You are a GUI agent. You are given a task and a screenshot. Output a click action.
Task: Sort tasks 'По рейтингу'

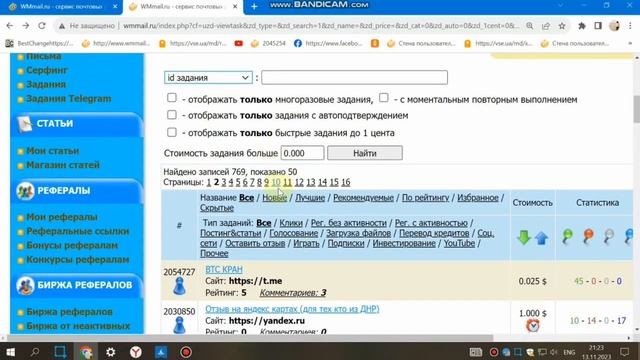coord(425,198)
